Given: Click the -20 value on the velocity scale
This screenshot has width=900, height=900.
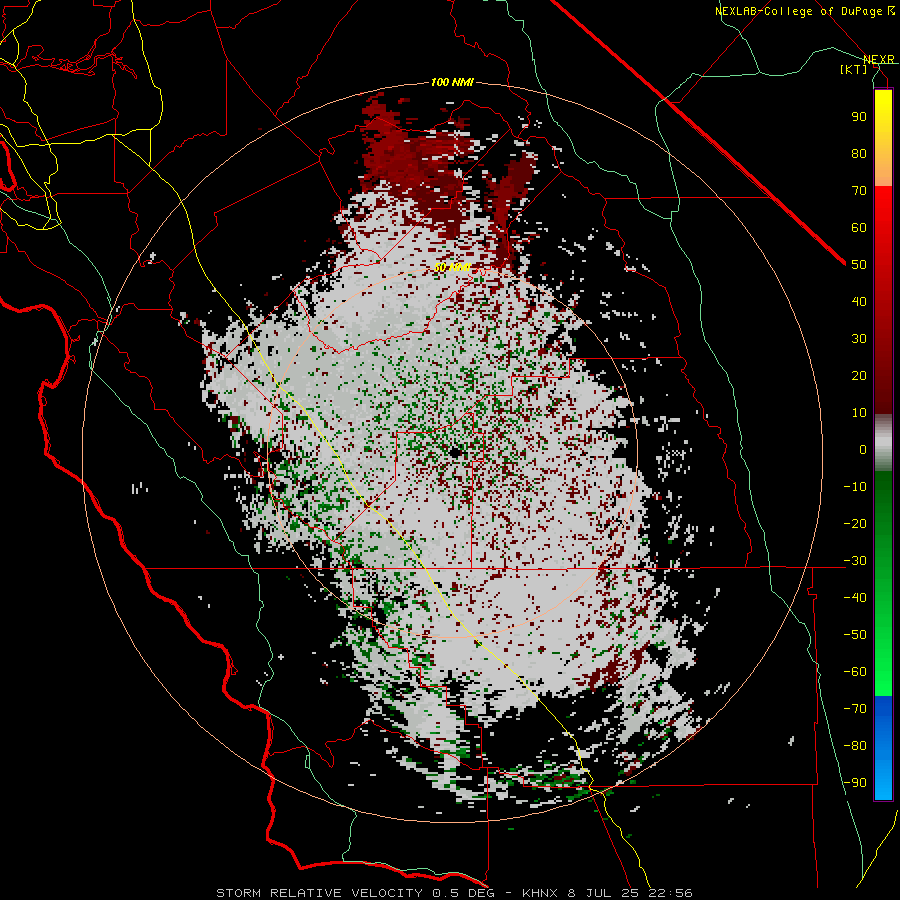Looking at the screenshot, I should pyautogui.click(x=855, y=523).
